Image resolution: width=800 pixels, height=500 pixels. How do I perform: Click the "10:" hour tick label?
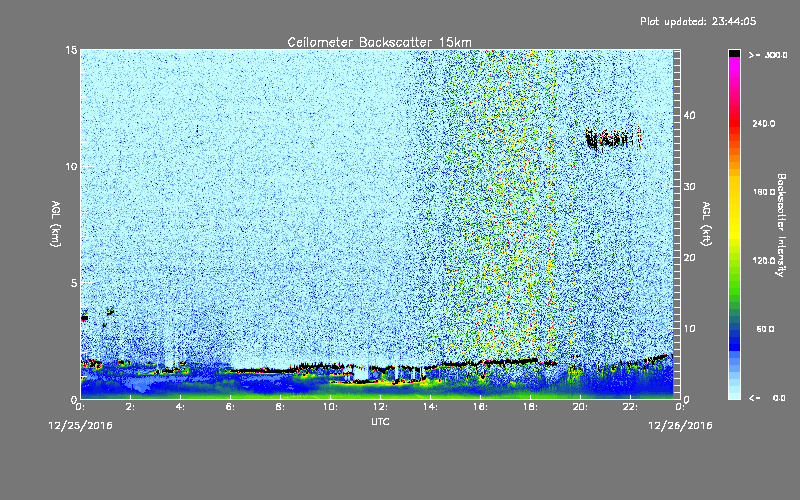click(331, 407)
